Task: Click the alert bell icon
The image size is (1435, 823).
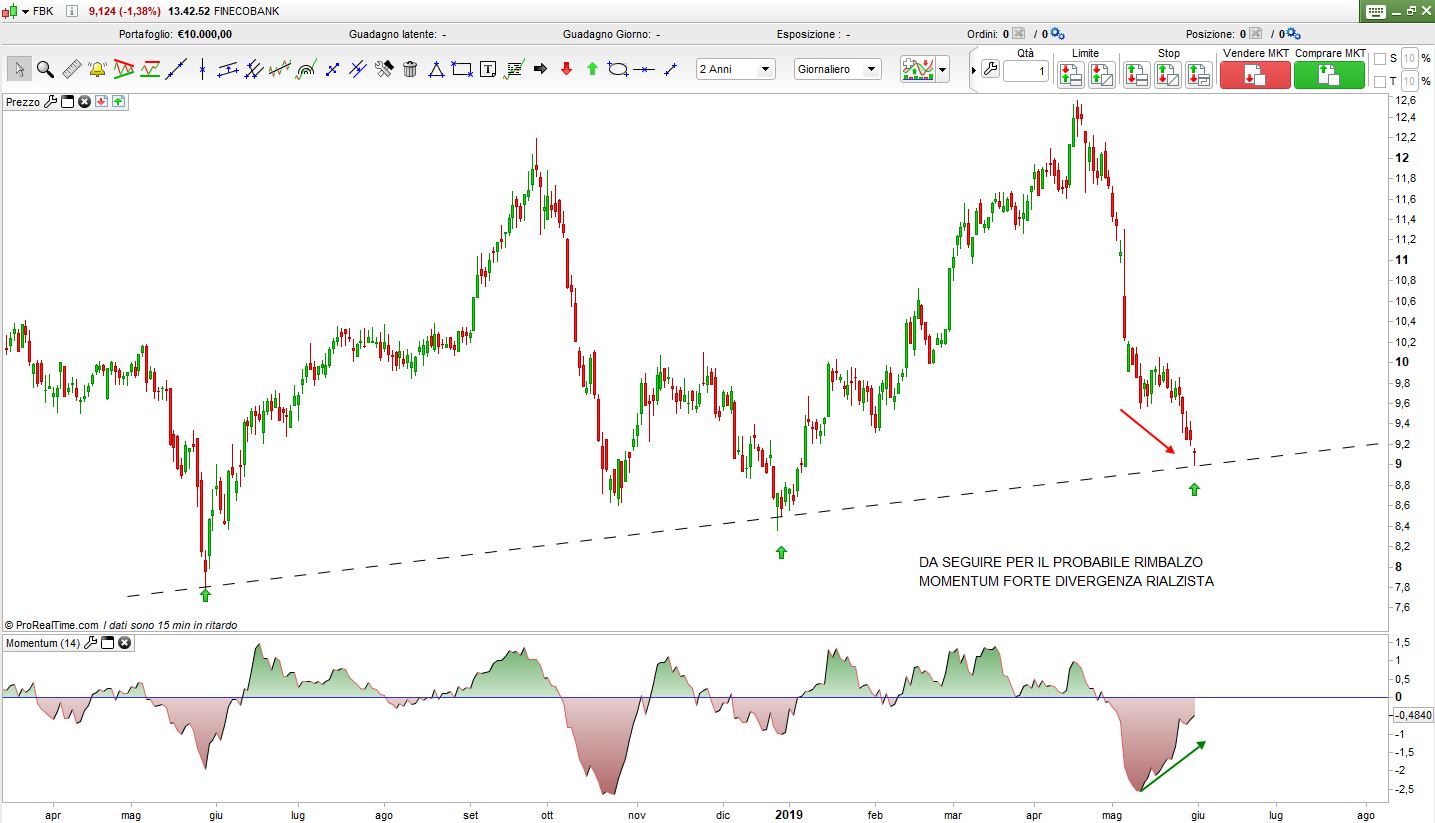Action: pyautogui.click(x=97, y=69)
